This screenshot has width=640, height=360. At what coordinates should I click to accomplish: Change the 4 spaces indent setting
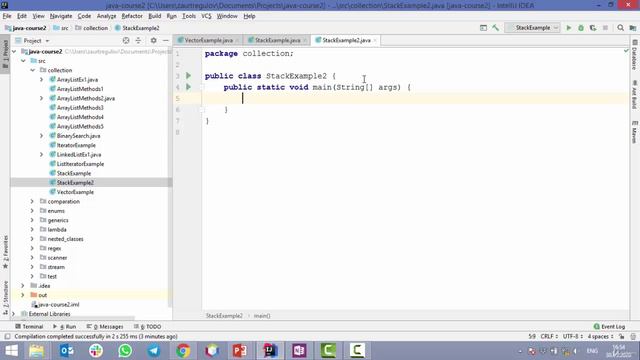coord(600,336)
